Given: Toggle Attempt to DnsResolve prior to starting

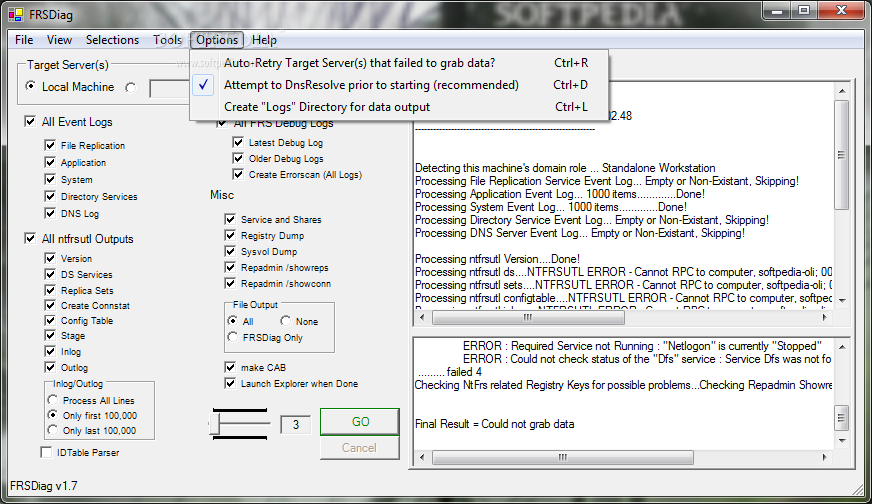Looking at the screenshot, I should coord(399,85).
